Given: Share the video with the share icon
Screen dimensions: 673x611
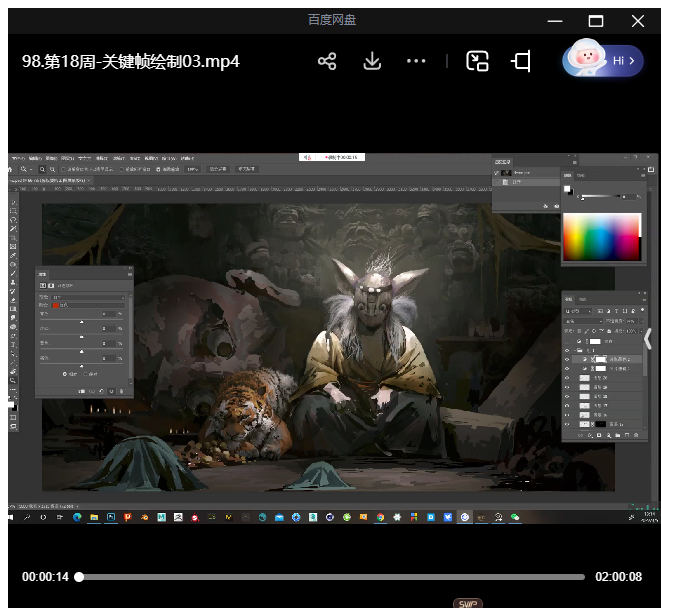Looking at the screenshot, I should tap(327, 61).
